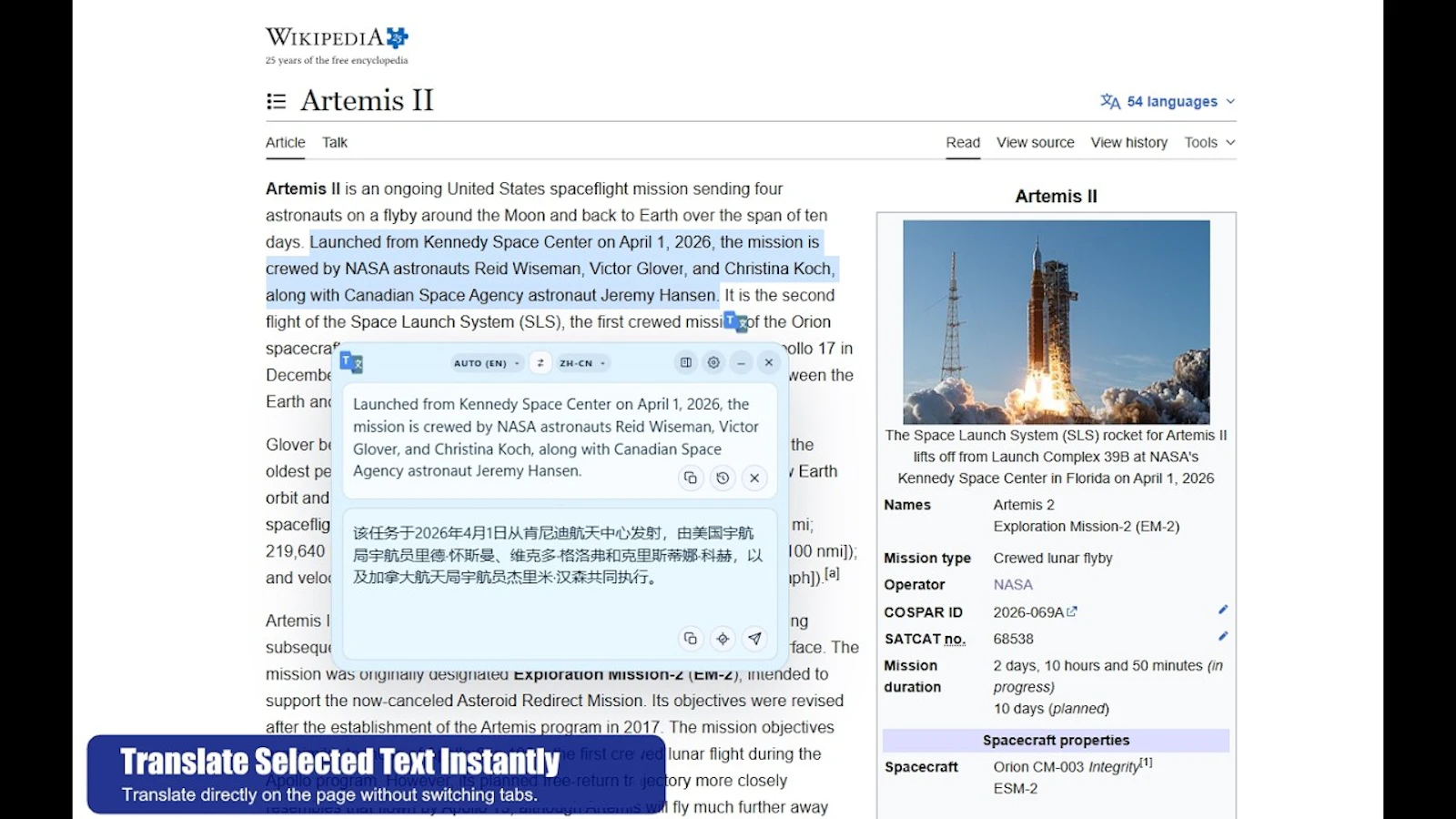The width and height of the screenshot is (1456, 819).
Task: Click 'Crewed lunar flyby' mission type value
Action: (x=1053, y=559)
